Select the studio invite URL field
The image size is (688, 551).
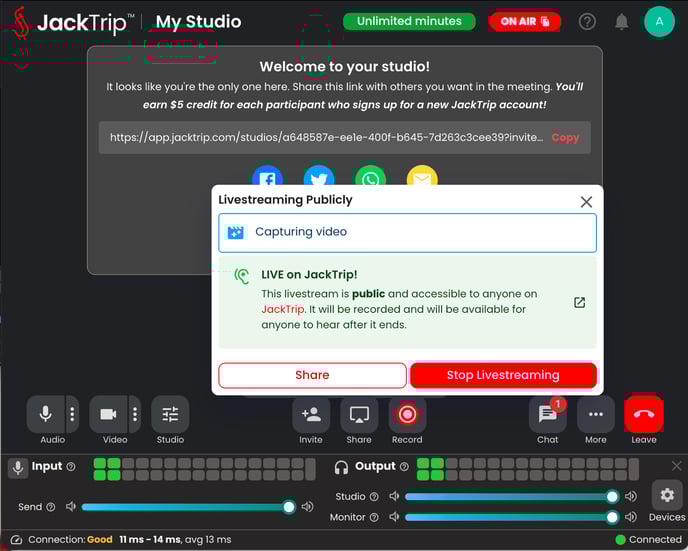pos(344,138)
